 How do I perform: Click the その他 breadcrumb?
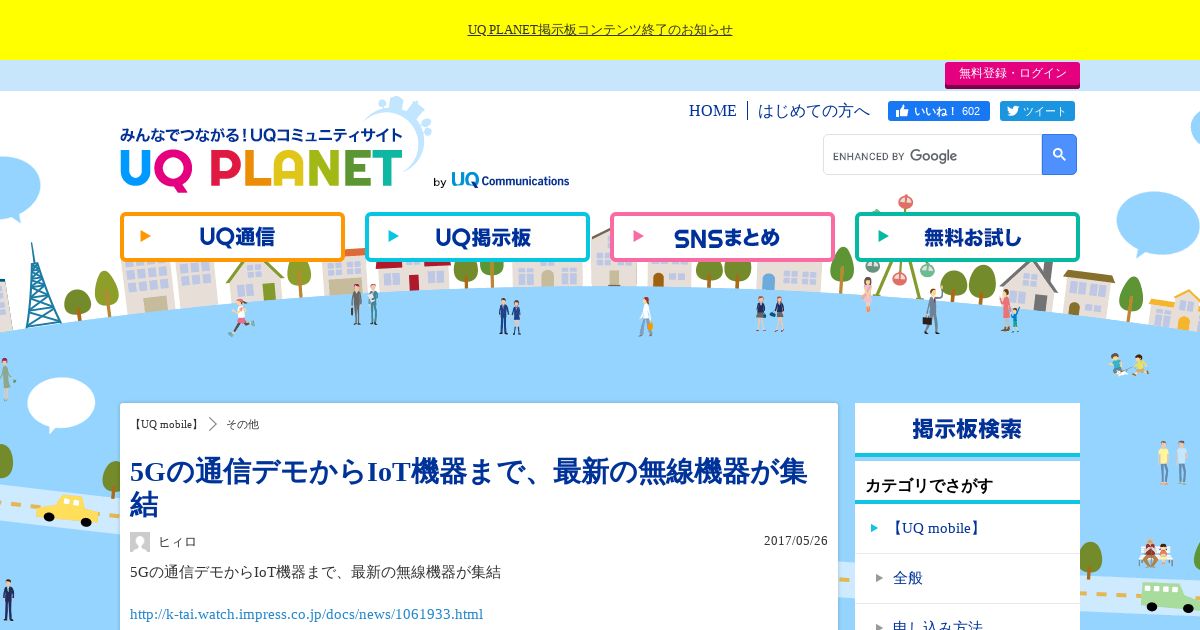pyautogui.click(x=242, y=424)
